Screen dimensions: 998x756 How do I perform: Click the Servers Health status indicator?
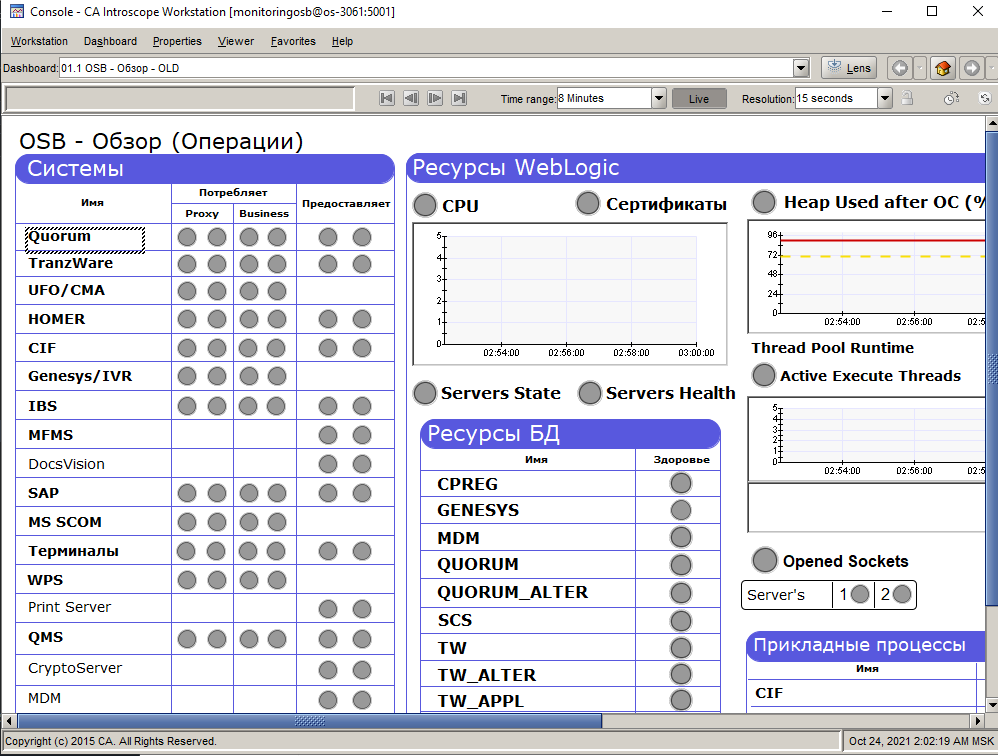(x=590, y=393)
